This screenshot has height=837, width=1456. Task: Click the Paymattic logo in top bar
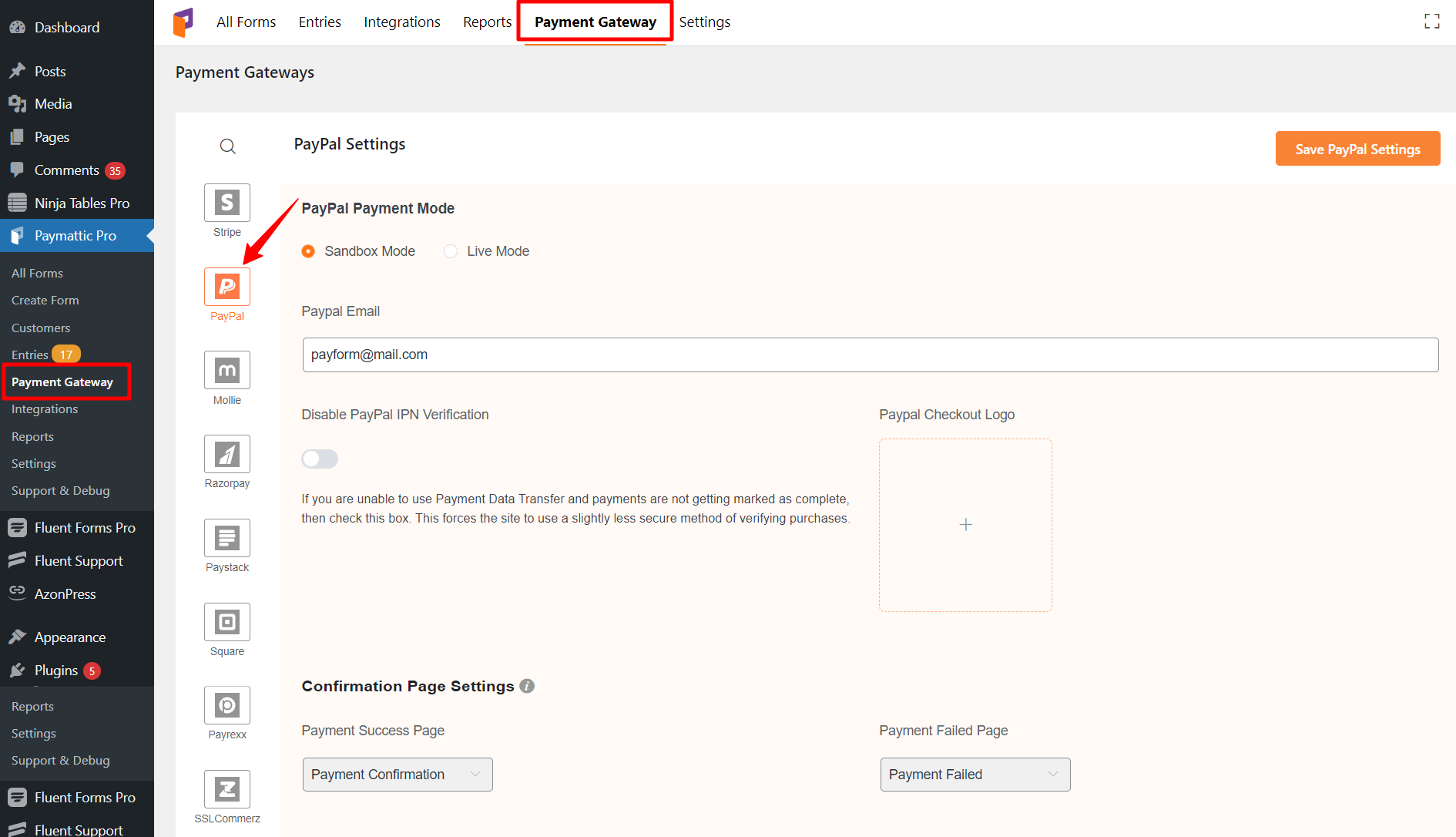pos(183,22)
